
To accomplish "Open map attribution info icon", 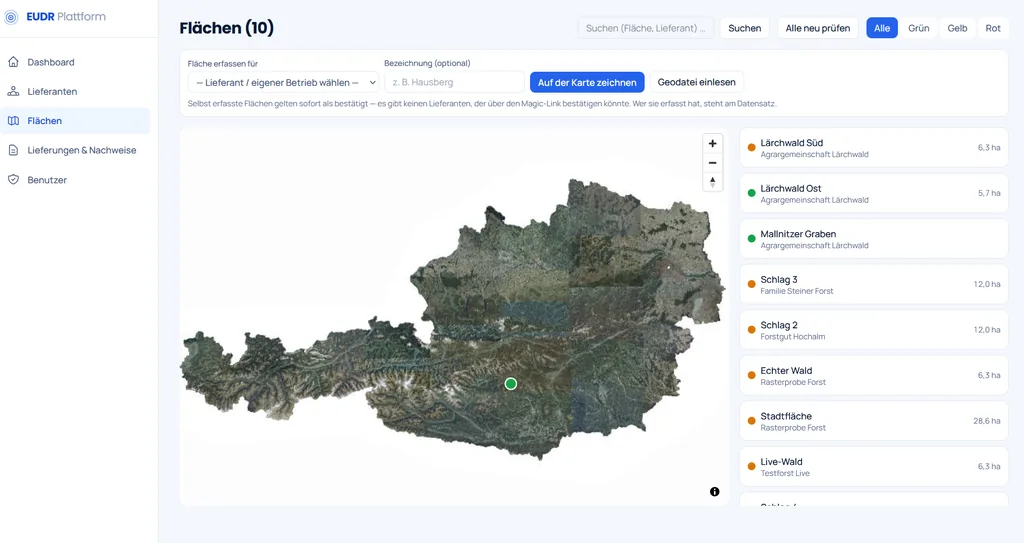I will tap(714, 491).
